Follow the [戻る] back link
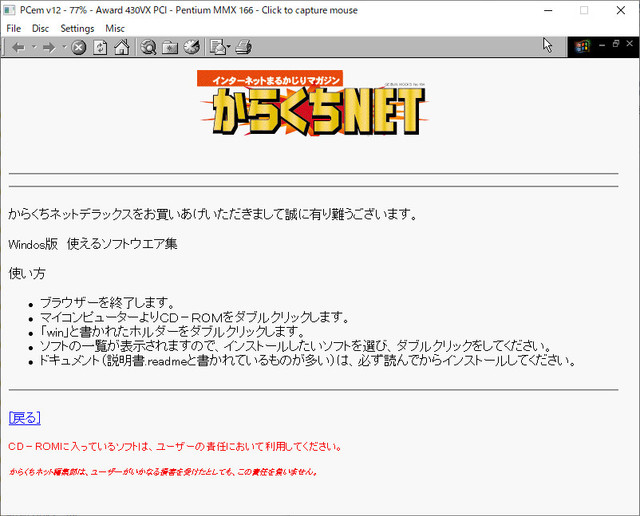The image size is (640, 516). pyautogui.click(x=25, y=418)
